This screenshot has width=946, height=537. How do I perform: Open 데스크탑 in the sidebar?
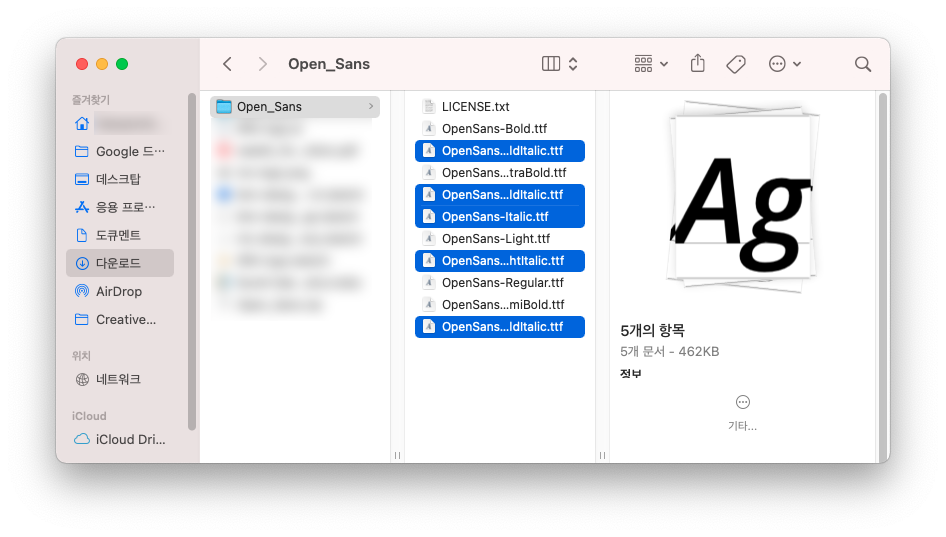(x=120, y=179)
